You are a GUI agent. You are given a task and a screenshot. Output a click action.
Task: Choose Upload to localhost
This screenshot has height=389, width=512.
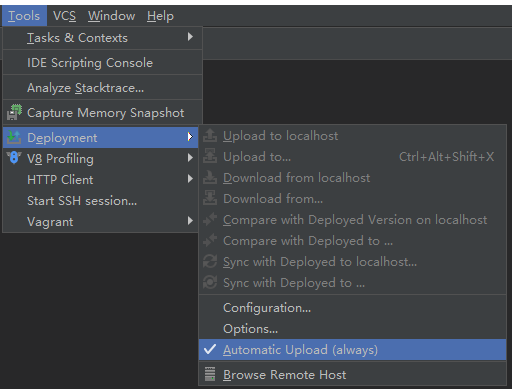pyautogui.click(x=280, y=136)
